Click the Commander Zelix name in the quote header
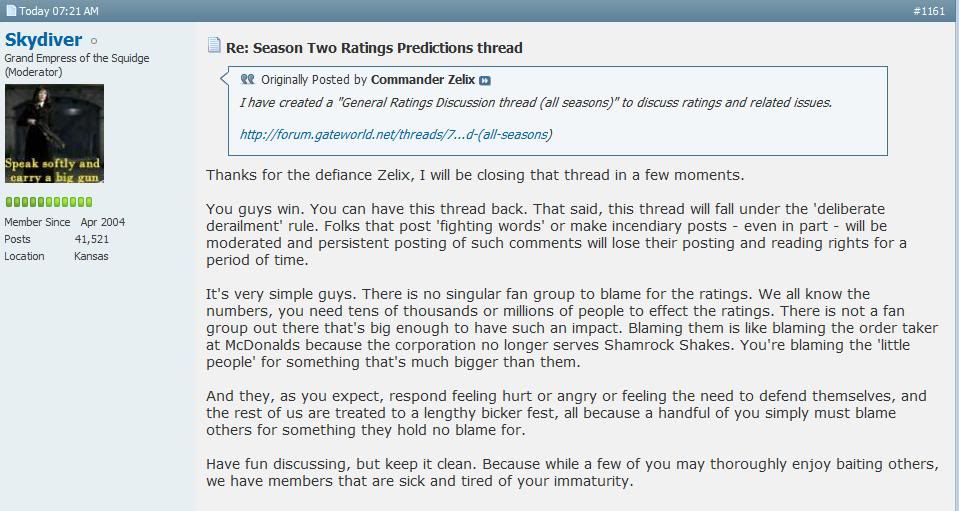This screenshot has width=959, height=511. tap(423, 79)
